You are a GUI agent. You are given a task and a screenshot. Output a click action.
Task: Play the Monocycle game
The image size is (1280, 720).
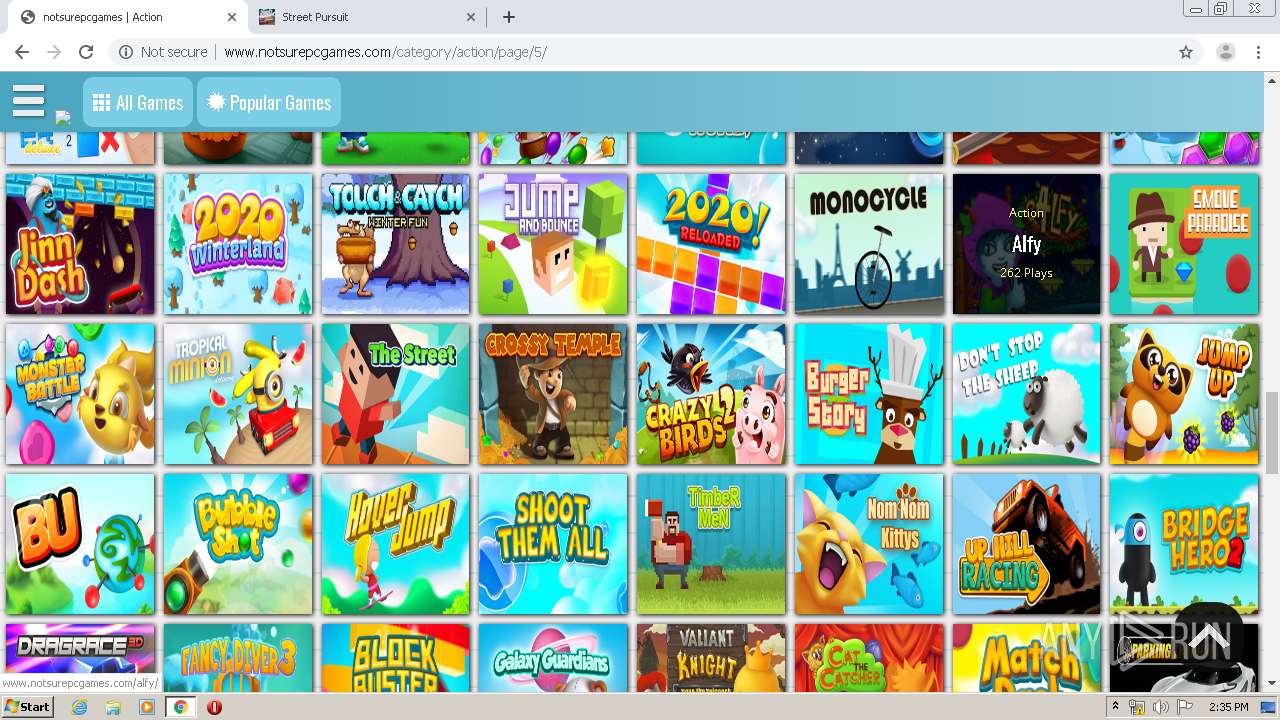pos(869,244)
